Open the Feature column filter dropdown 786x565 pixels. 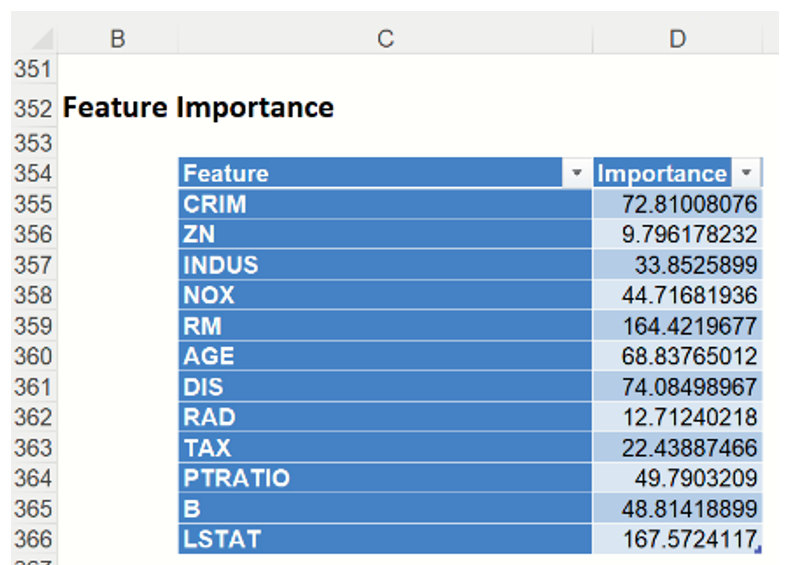(x=576, y=174)
